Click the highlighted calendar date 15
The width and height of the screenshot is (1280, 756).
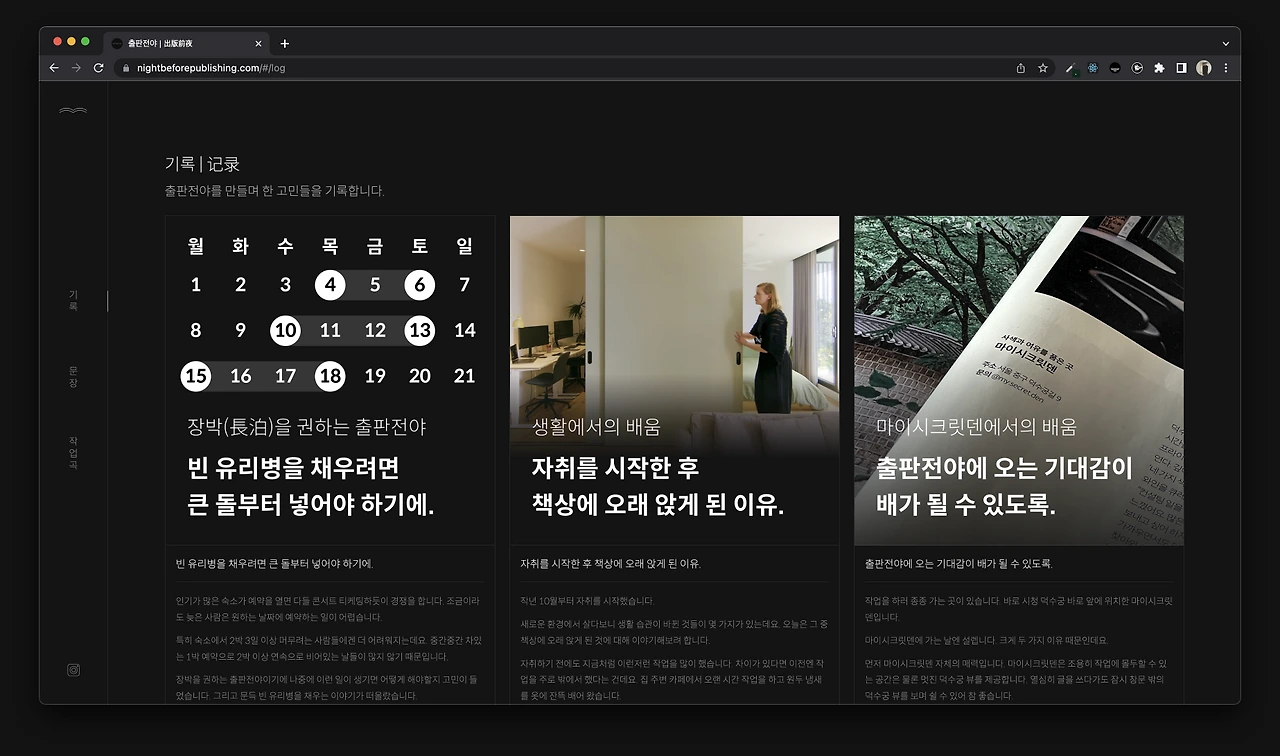click(x=196, y=376)
